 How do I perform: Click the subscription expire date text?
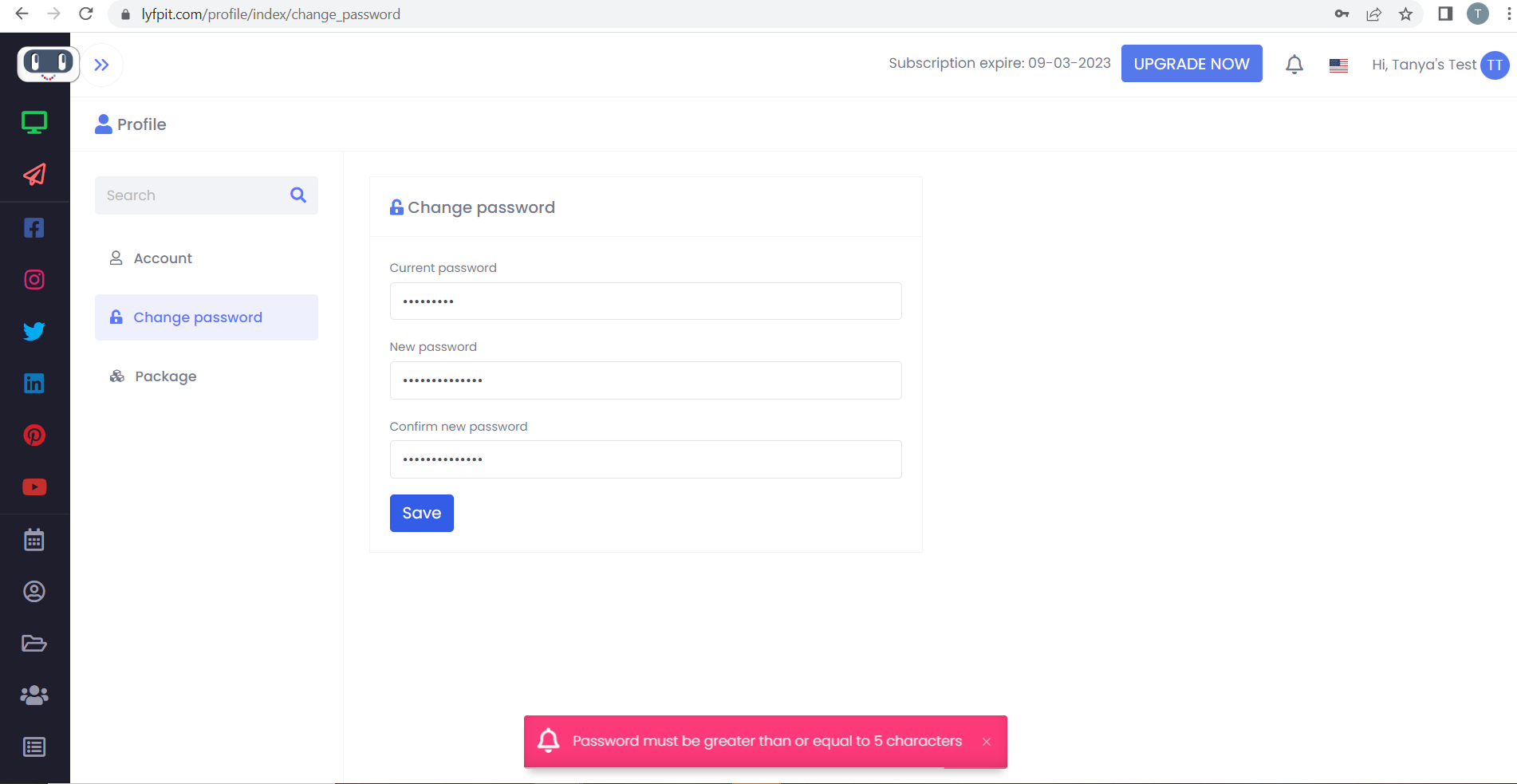point(999,63)
